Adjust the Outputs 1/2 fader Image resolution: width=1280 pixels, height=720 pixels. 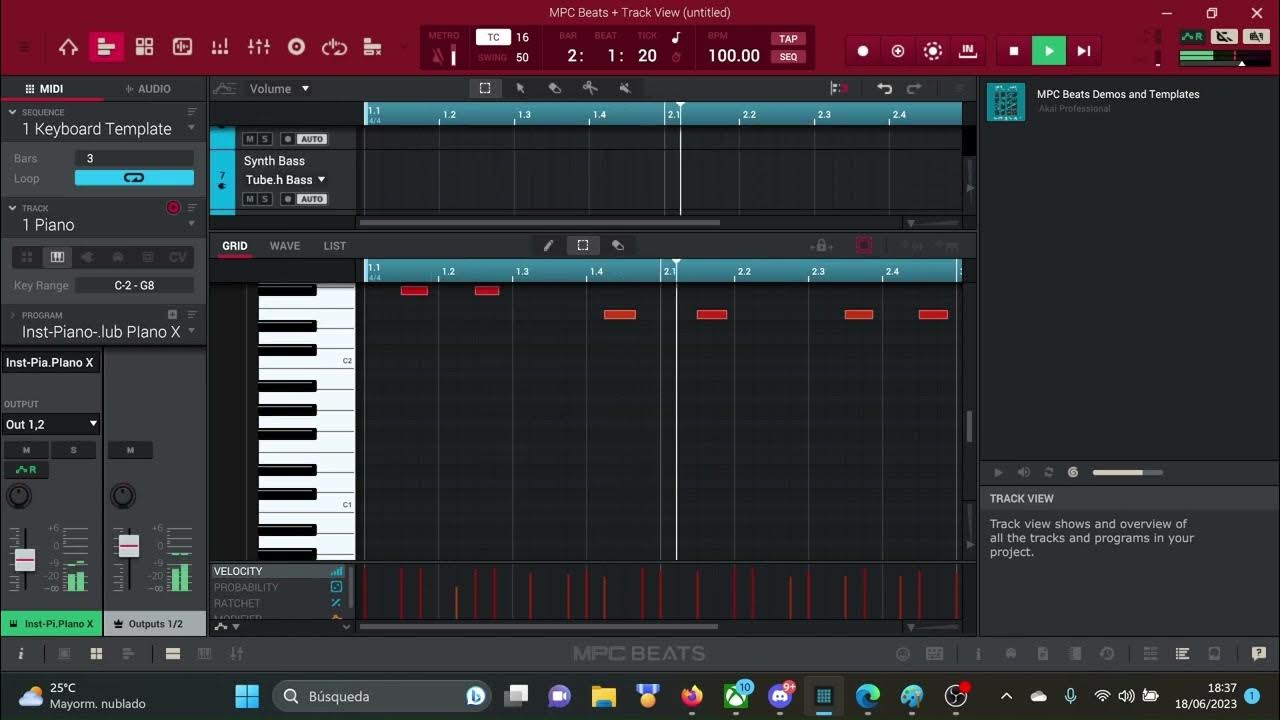point(129,545)
